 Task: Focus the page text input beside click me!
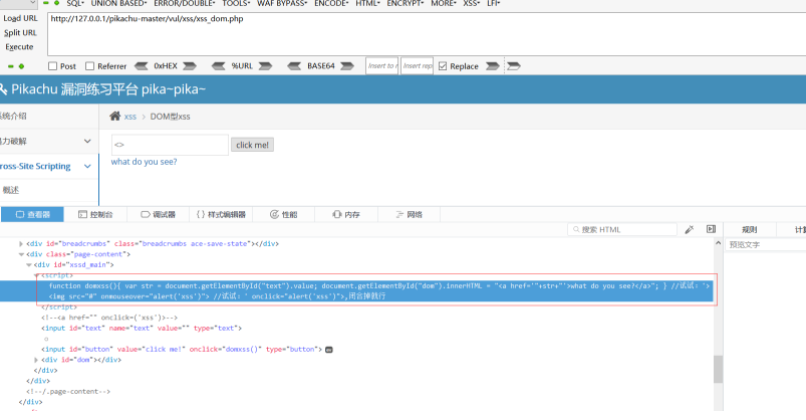170,145
